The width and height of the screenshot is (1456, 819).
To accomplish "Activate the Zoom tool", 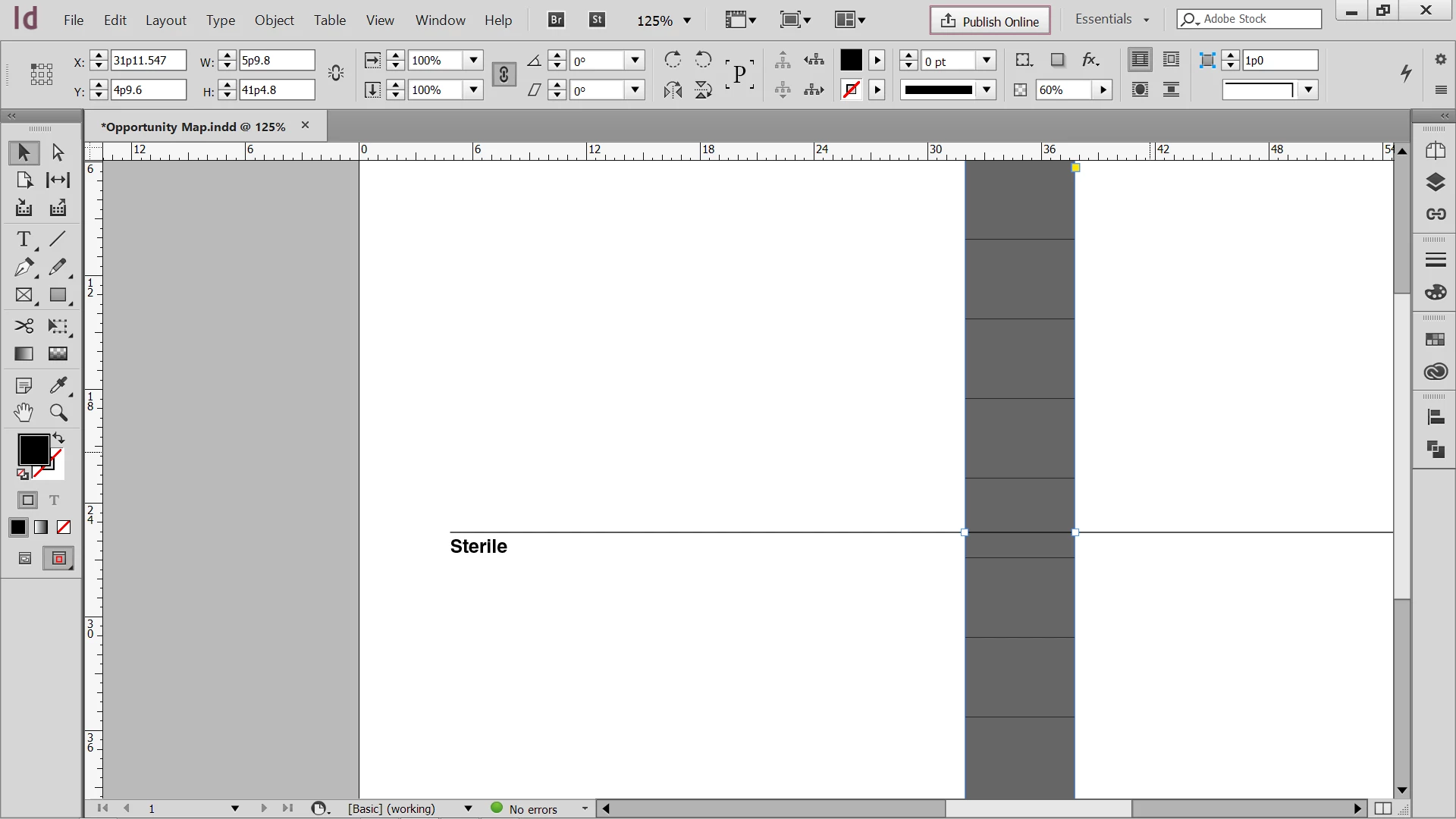I will [x=58, y=413].
